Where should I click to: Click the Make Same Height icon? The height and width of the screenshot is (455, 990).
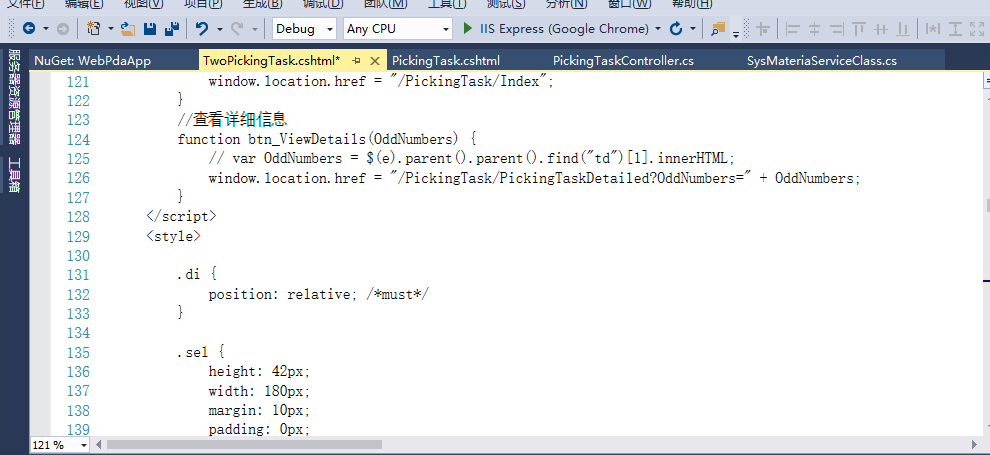[x=955, y=28]
